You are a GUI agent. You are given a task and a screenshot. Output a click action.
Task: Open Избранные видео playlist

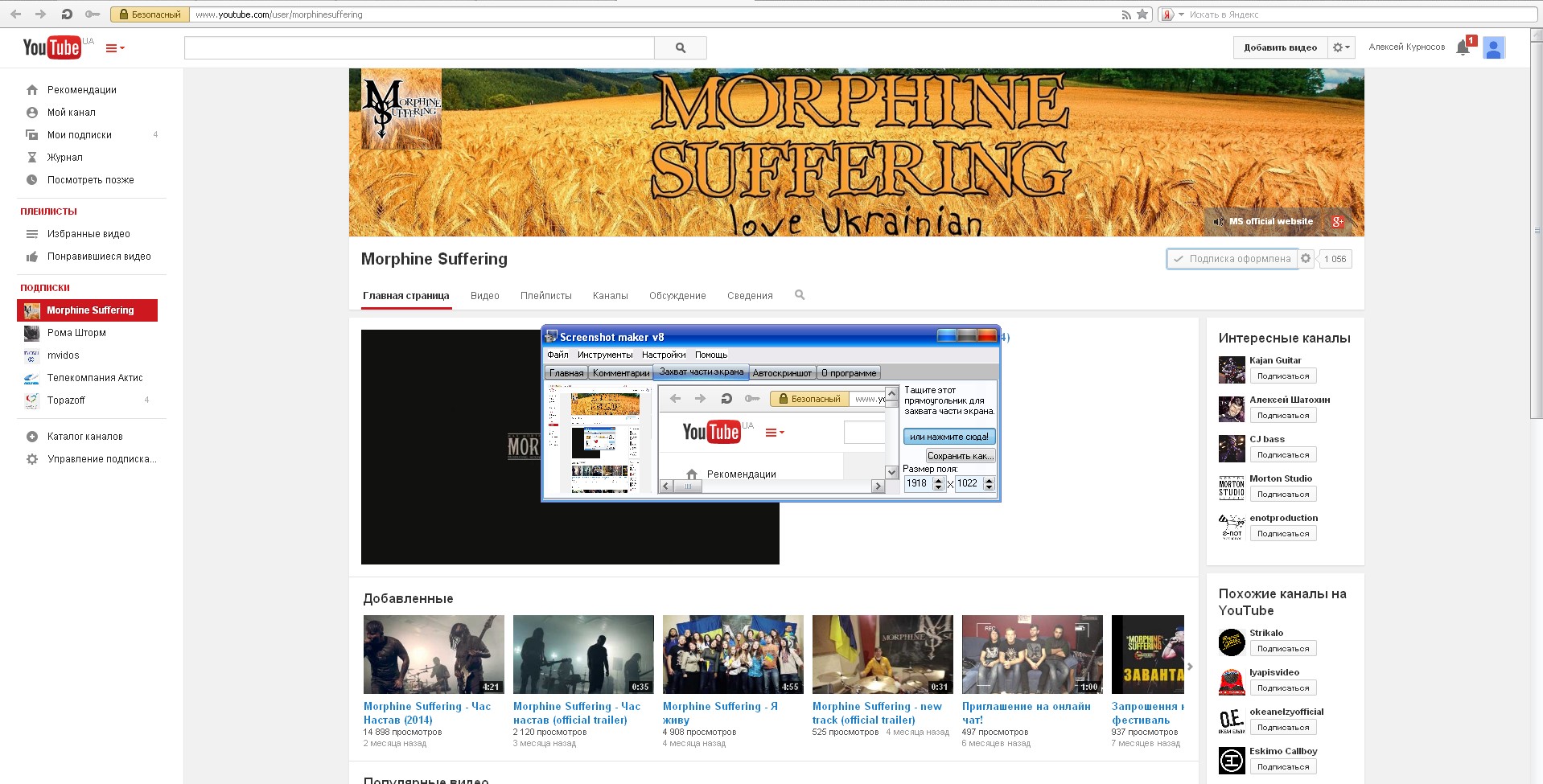(88, 234)
